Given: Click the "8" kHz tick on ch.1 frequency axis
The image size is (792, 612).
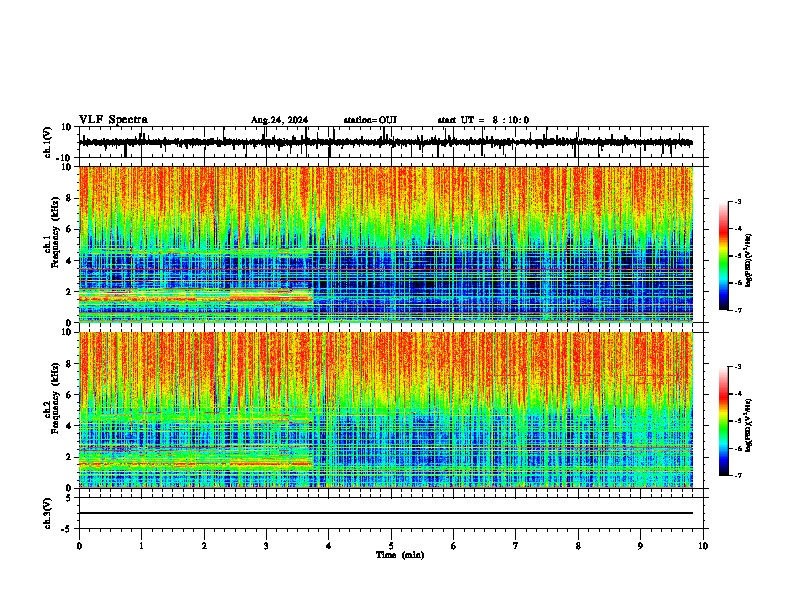Looking at the screenshot, I should (x=70, y=198).
